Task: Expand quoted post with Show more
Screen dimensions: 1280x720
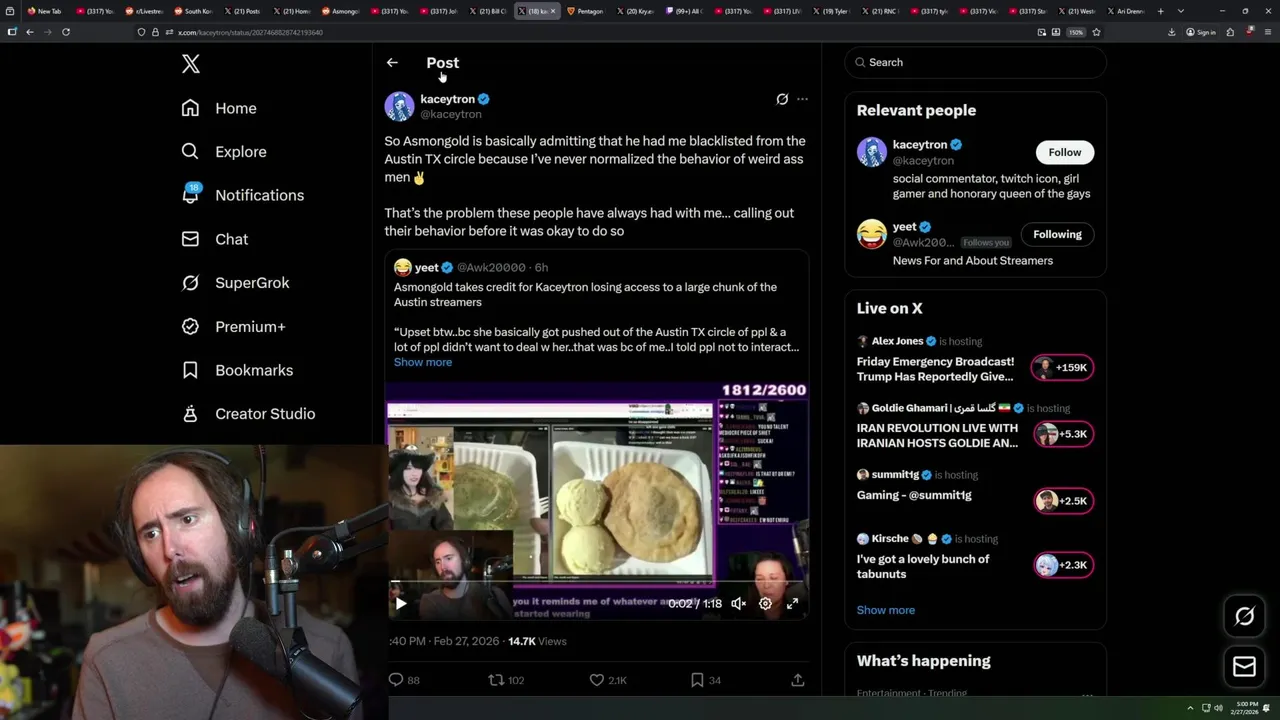Action: point(423,362)
